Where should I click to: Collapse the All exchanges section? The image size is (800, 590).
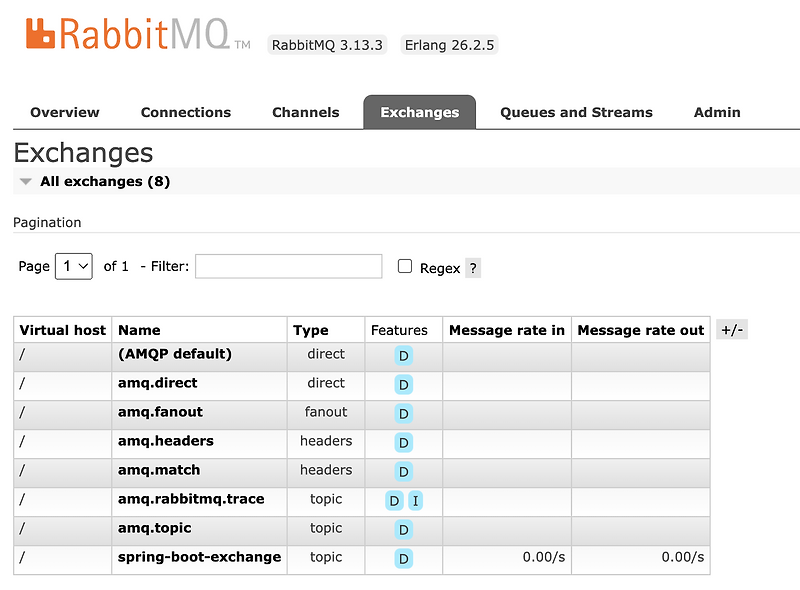[x=25, y=182]
